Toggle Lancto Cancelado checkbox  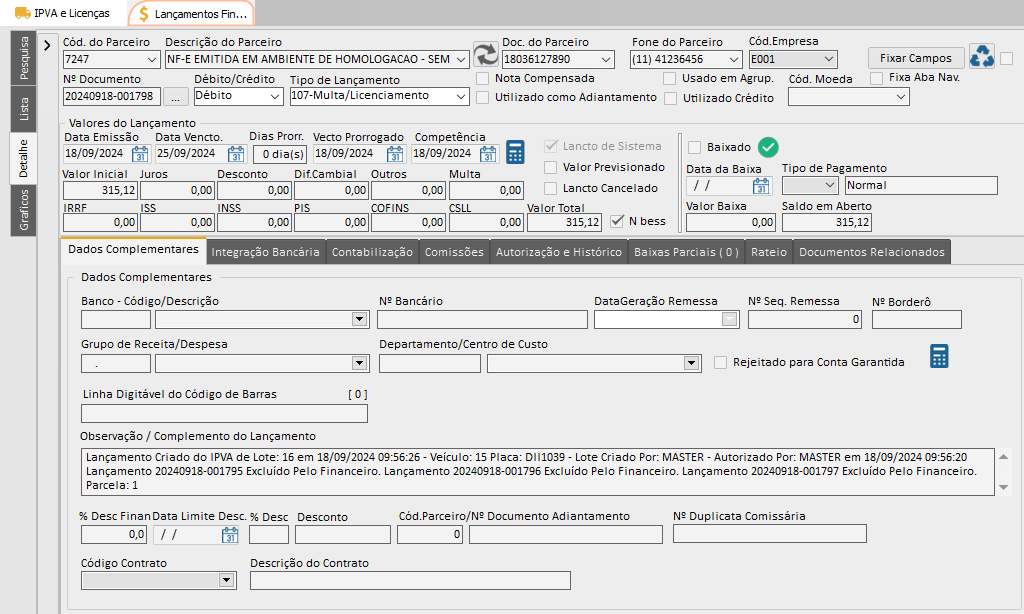pyautogui.click(x=551, y=188)
